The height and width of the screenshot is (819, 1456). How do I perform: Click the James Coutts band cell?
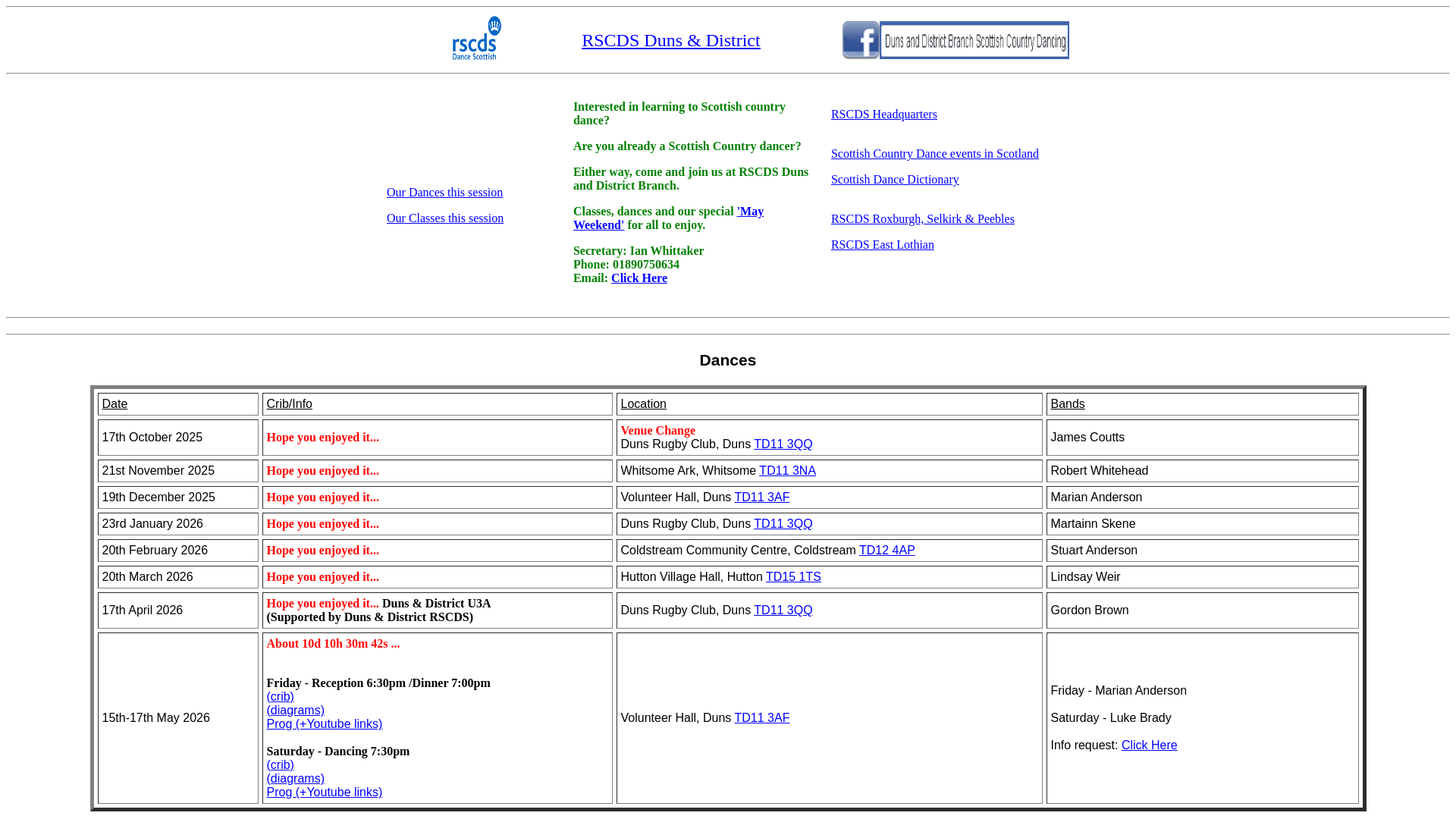1203,438
